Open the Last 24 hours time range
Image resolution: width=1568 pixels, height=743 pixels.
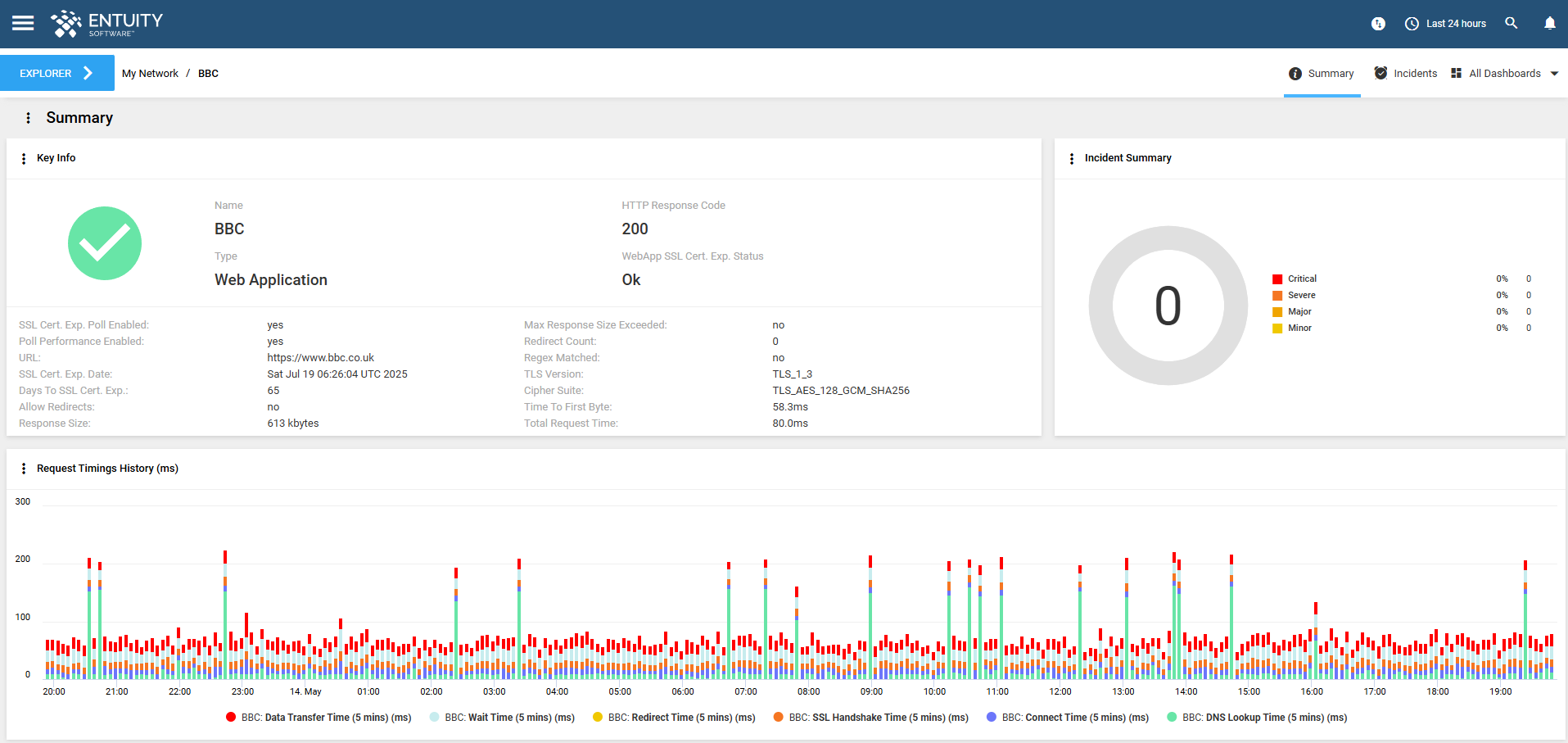click(x=1446, y=24)
